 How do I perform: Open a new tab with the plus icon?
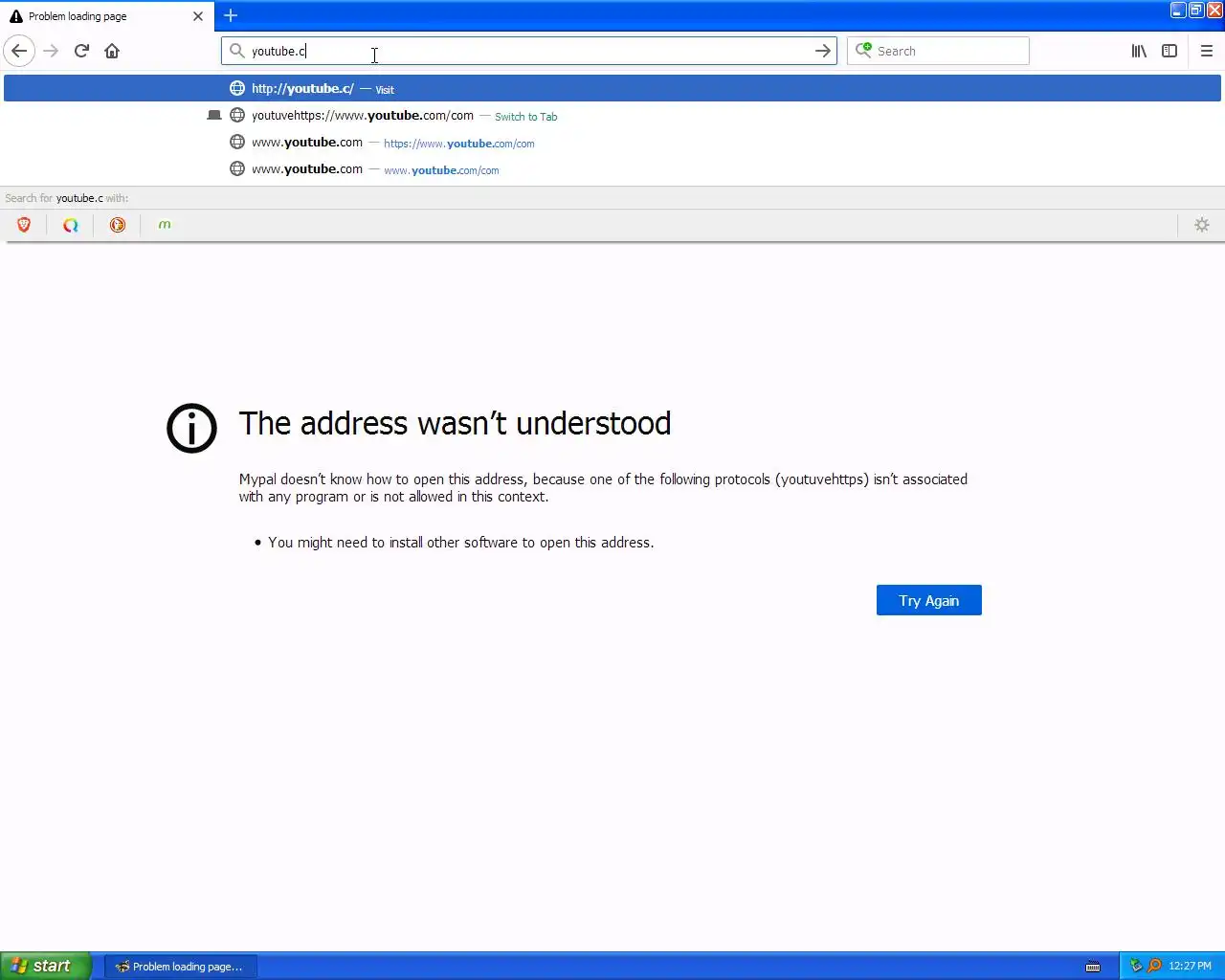tap(231, 15)
